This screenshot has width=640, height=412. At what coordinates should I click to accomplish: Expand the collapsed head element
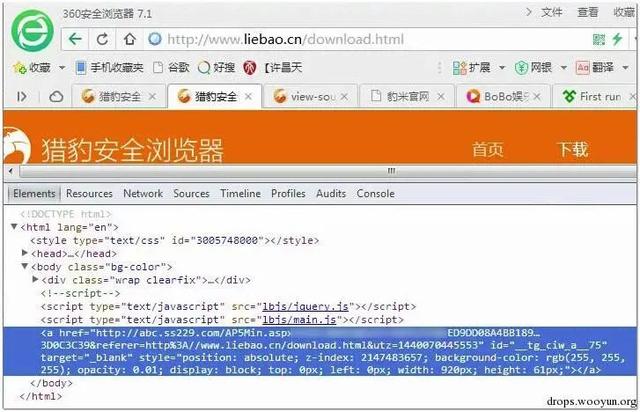[x=24, y=253]
